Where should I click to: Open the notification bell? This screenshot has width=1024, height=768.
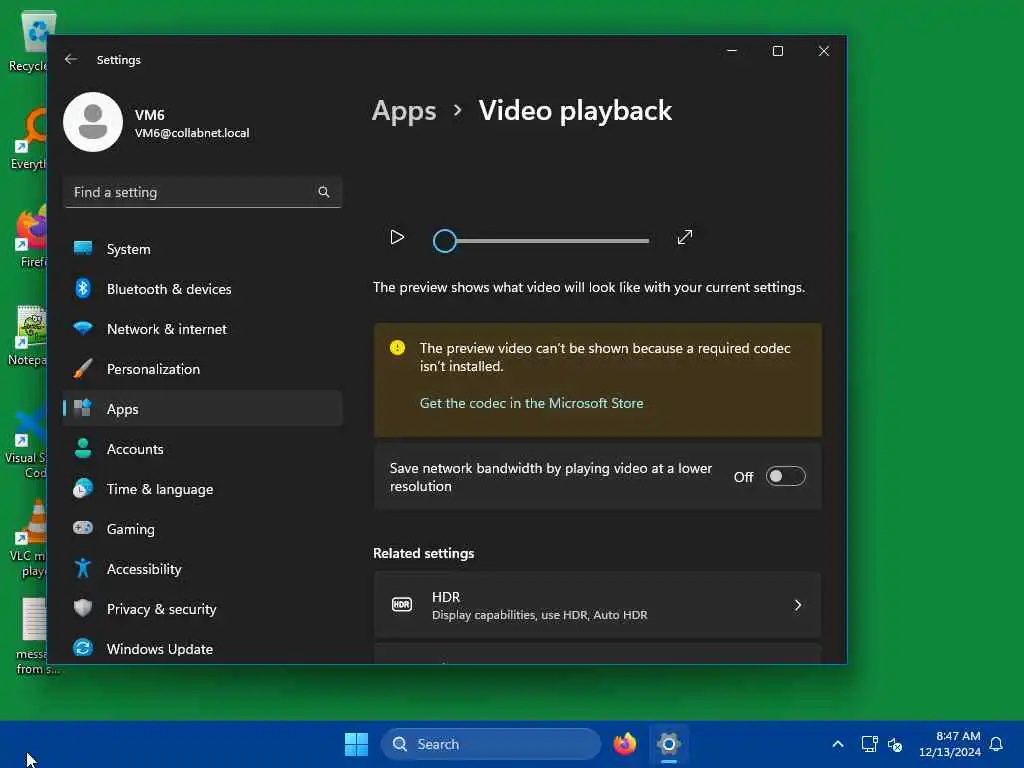tap(996, 744)
